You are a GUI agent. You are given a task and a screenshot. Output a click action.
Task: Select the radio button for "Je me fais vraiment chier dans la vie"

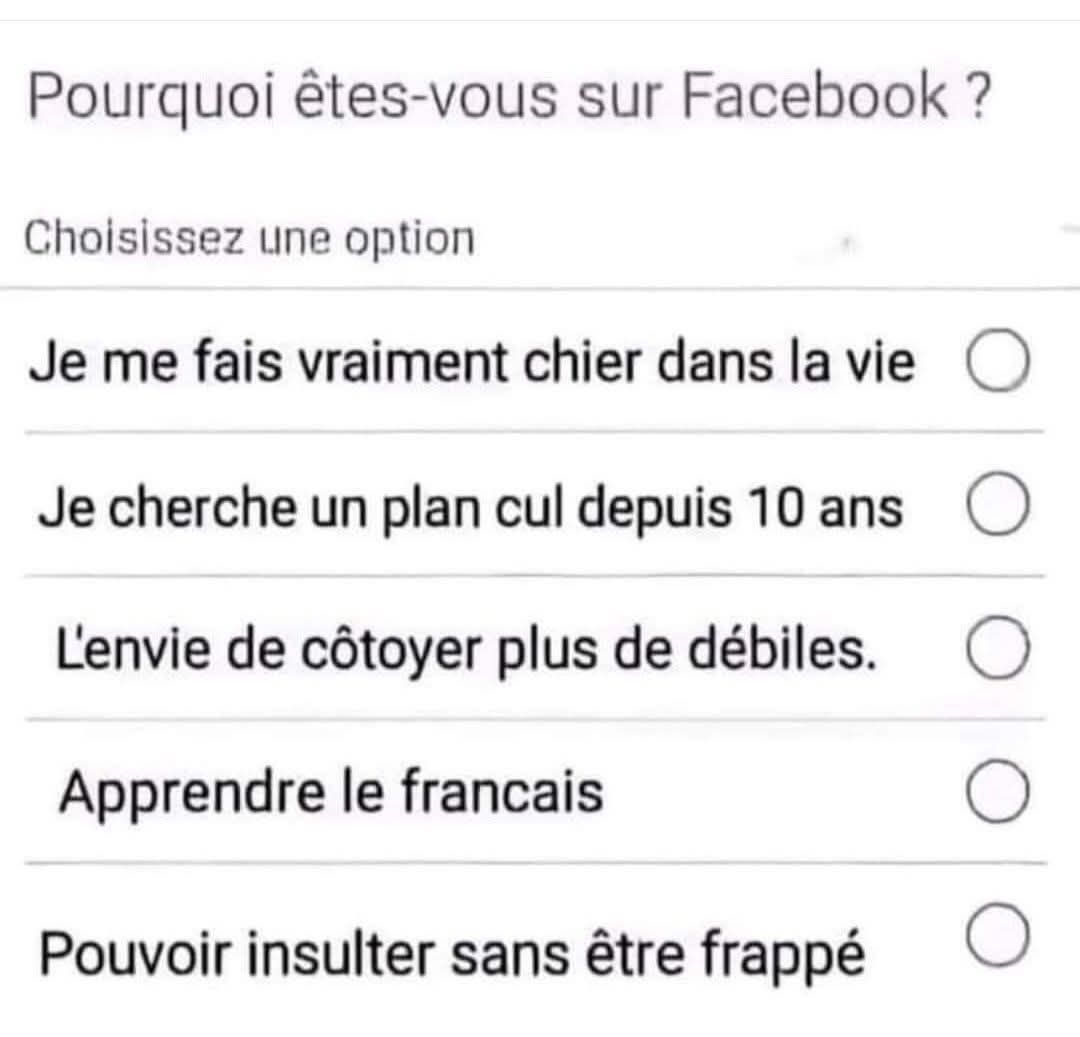997,364
